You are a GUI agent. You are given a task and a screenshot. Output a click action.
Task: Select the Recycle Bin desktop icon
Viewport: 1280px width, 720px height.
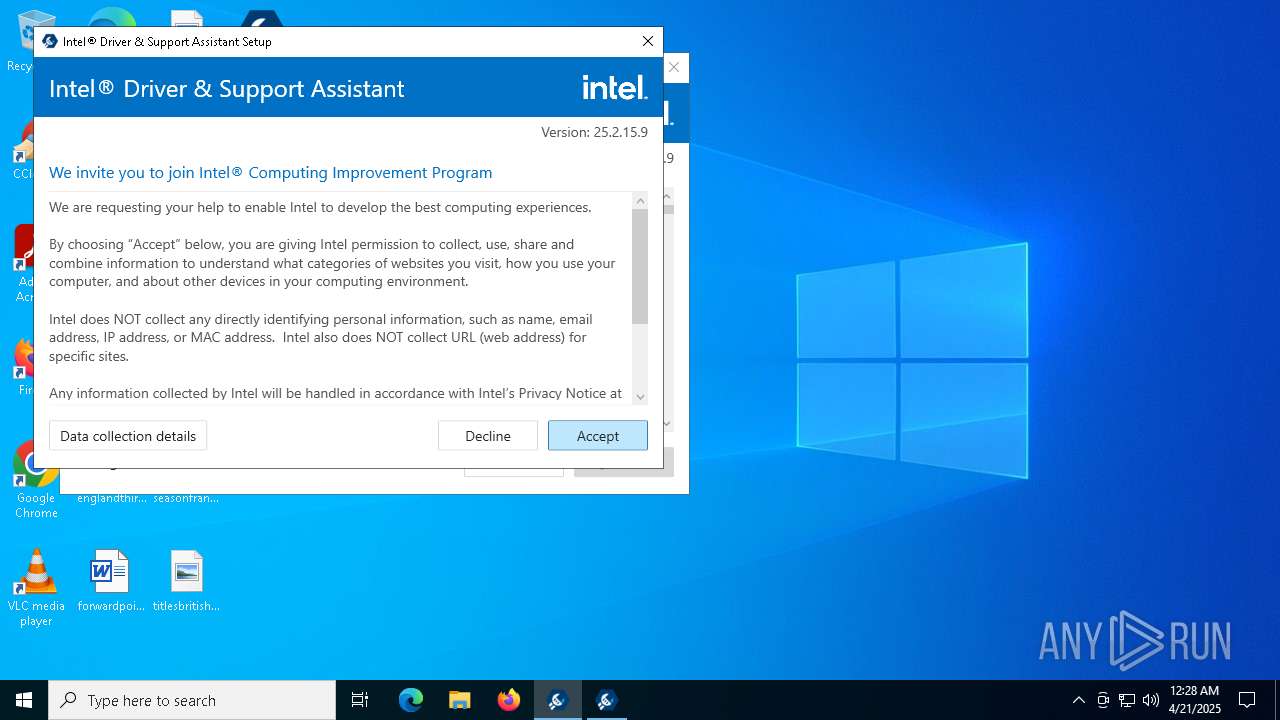point(22,40)
